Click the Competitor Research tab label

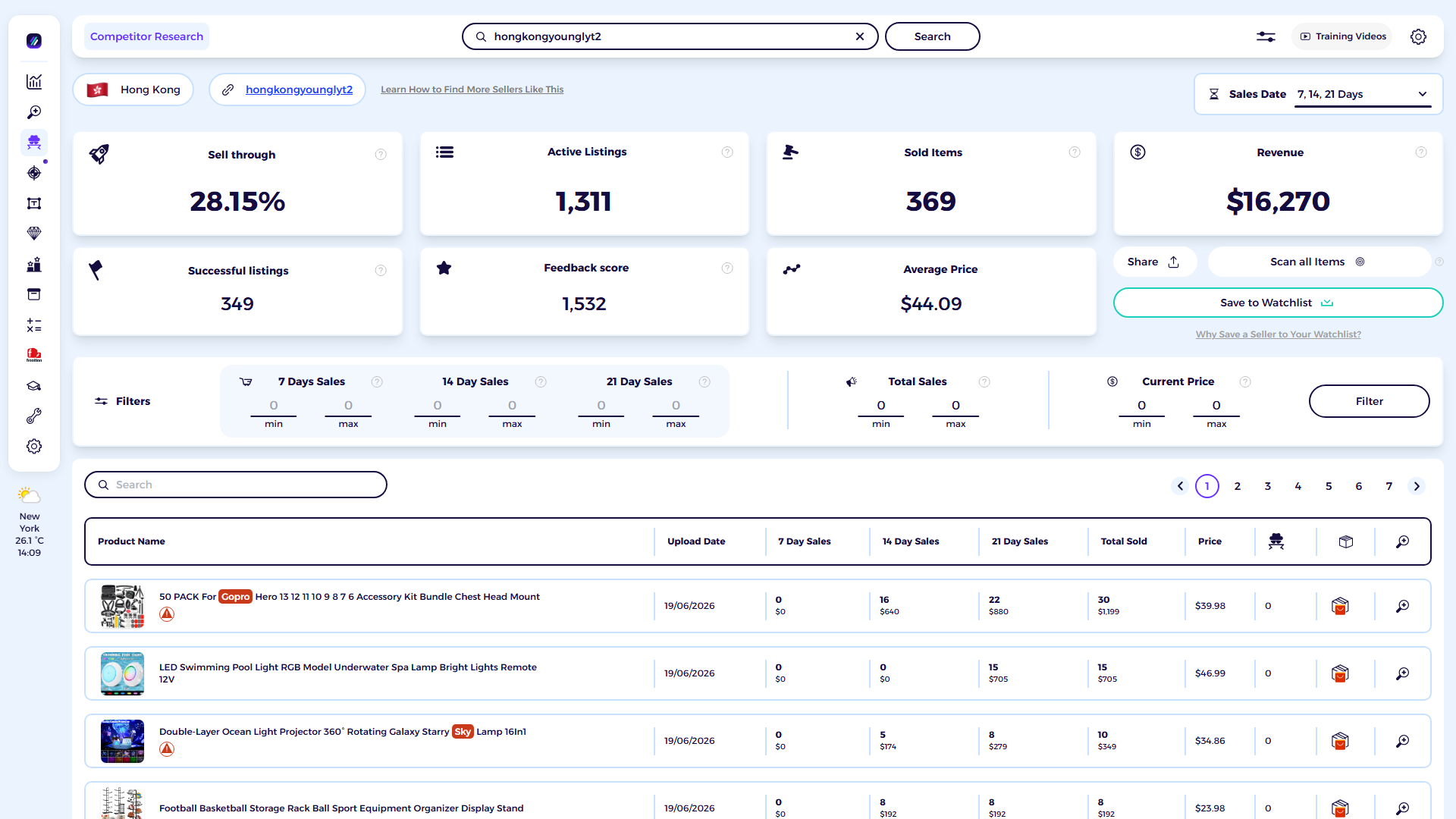point(146,36)
